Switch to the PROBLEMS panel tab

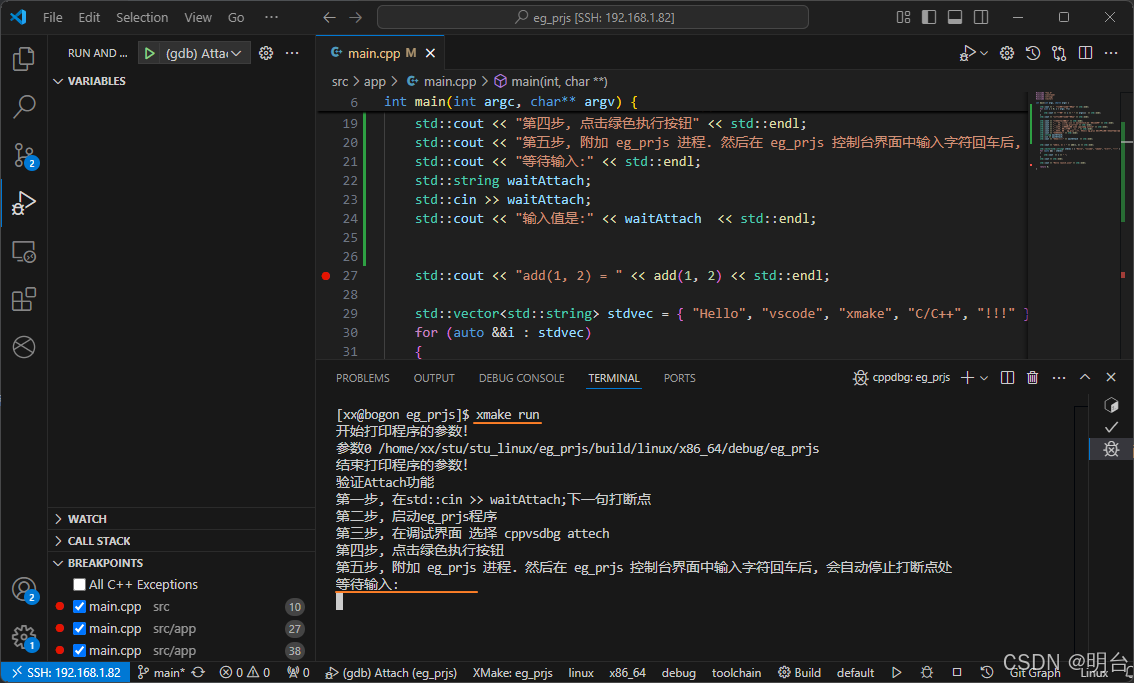362,378
